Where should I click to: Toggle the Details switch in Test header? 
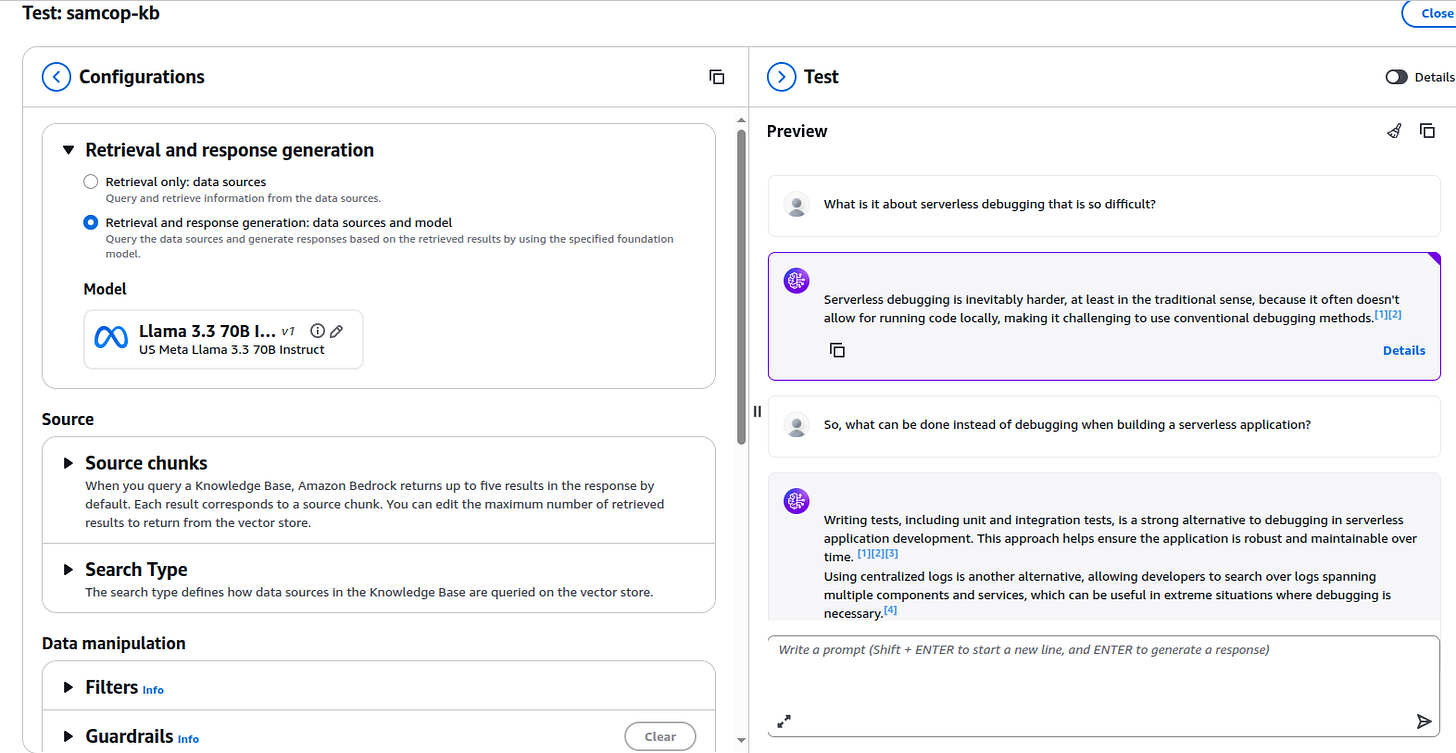1397,77
